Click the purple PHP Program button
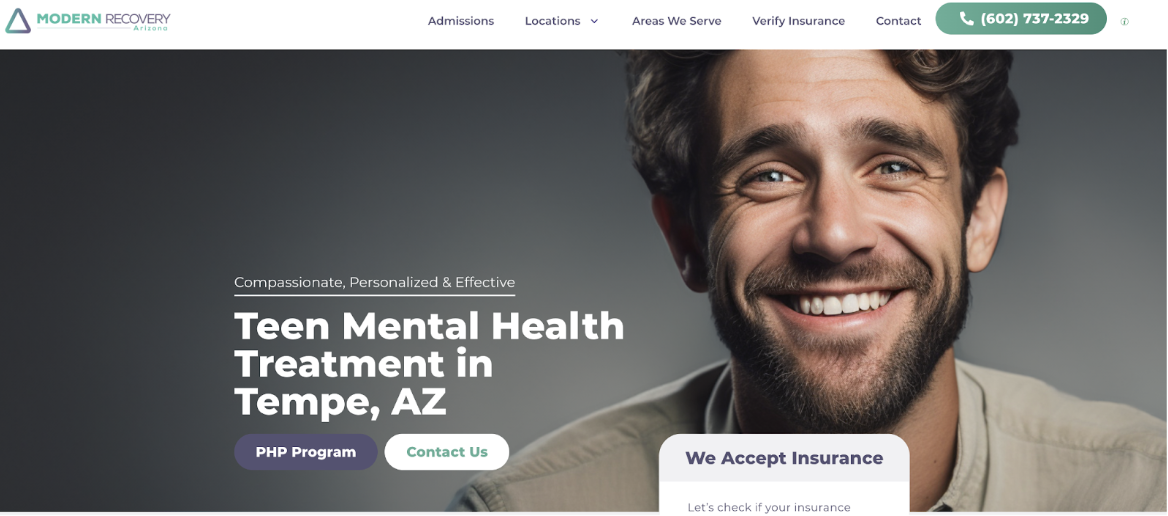 305,452
